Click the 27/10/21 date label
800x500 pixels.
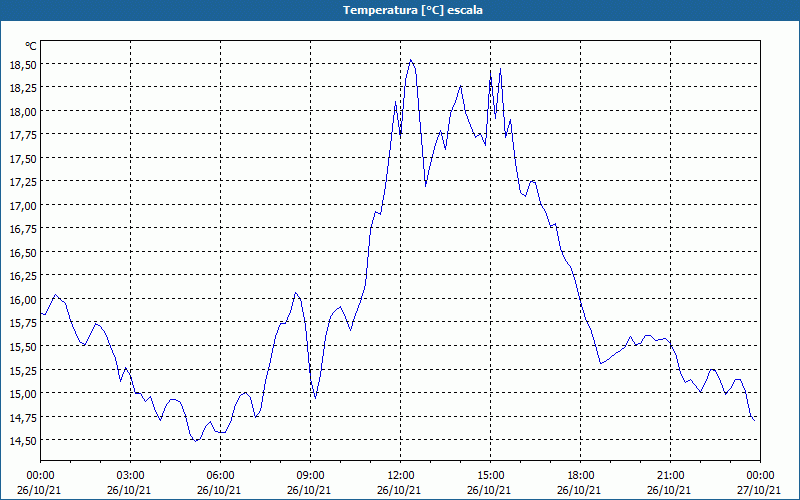click(x=758, y=490)
